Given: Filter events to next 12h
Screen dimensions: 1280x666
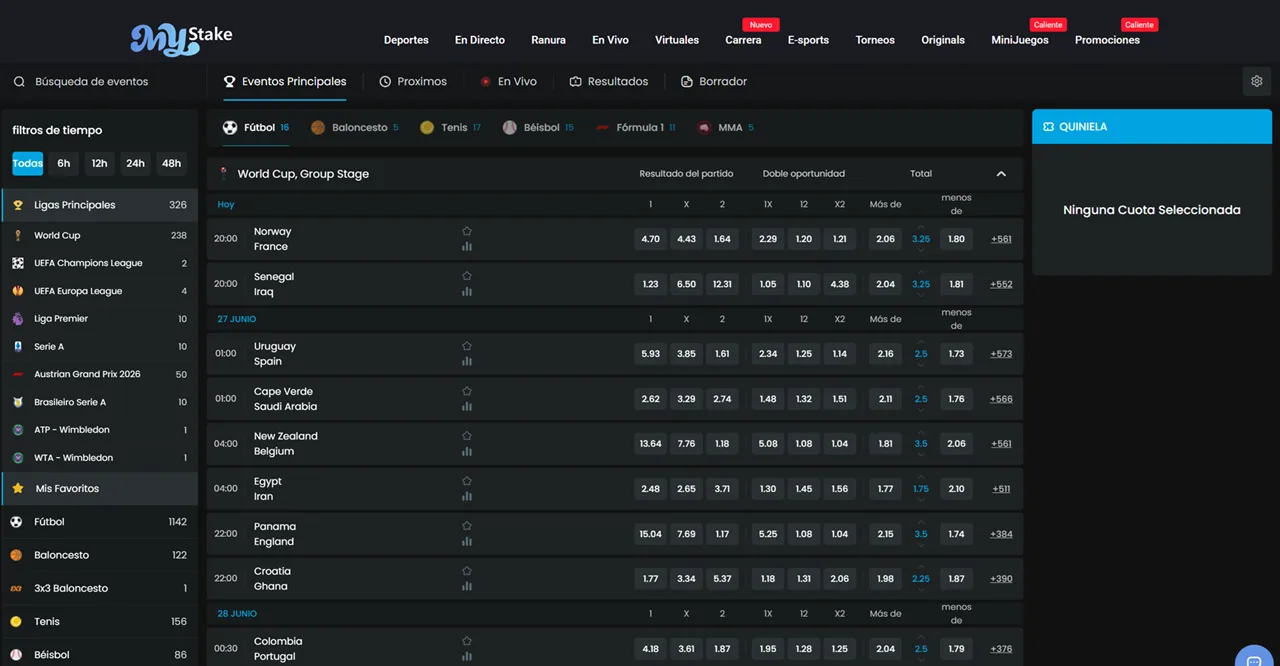Looking at the screenshot, I should [x=100, y=164].
